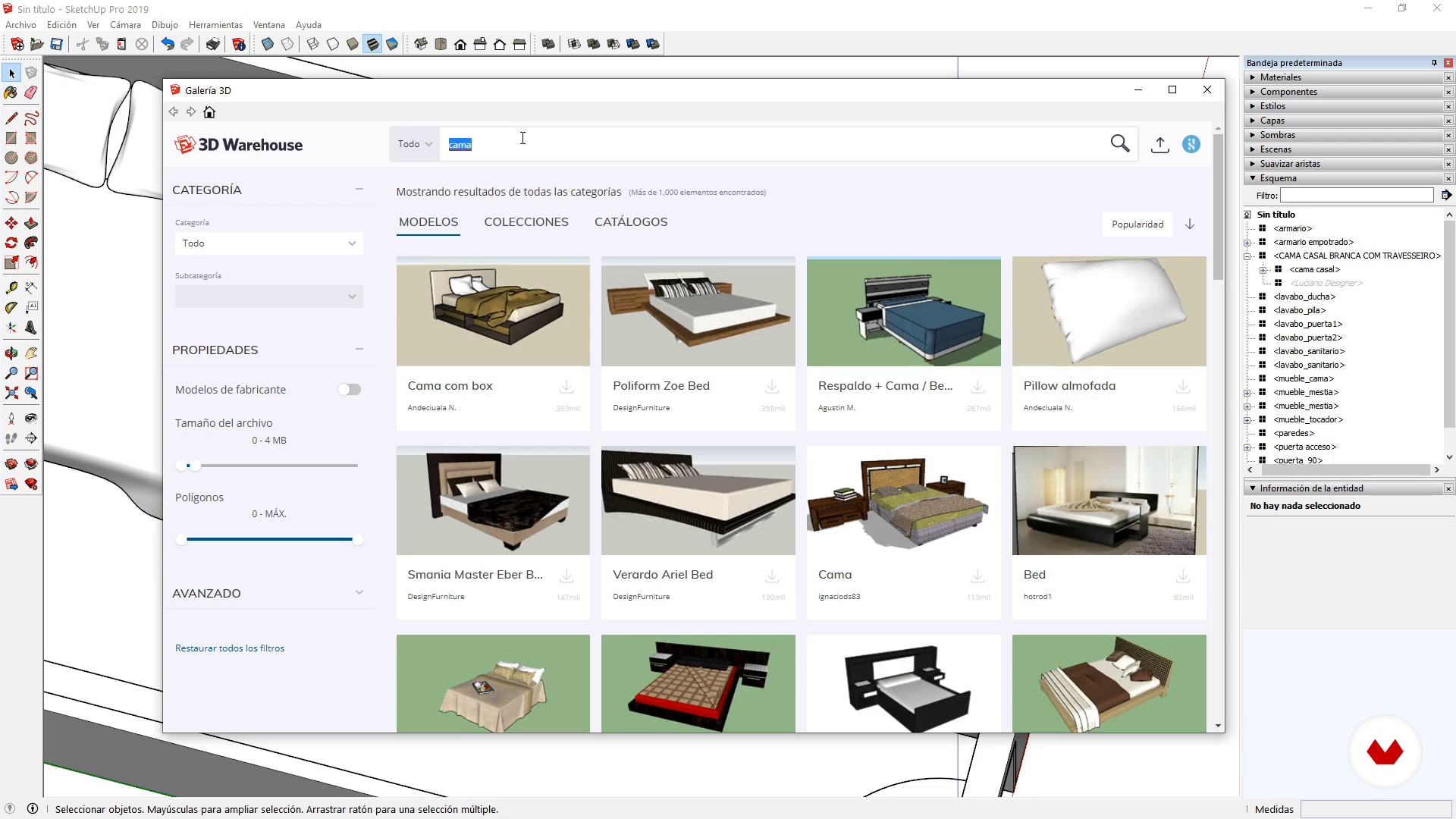
Task: Select the MODELOS tab
Action: click(428, 222)
